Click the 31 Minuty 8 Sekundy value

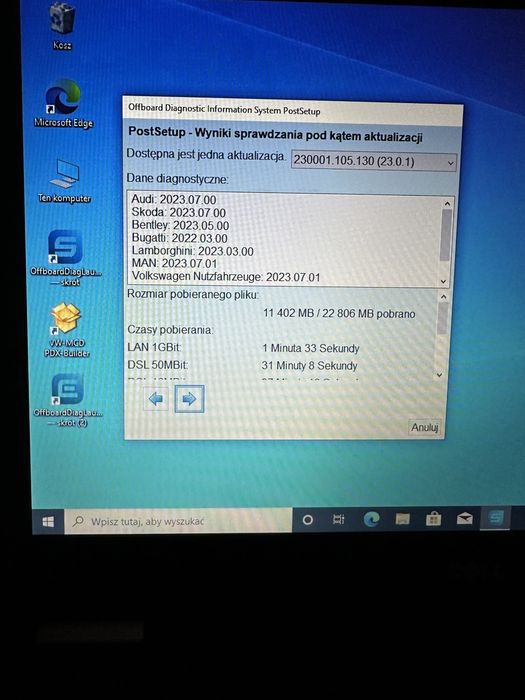309,366
